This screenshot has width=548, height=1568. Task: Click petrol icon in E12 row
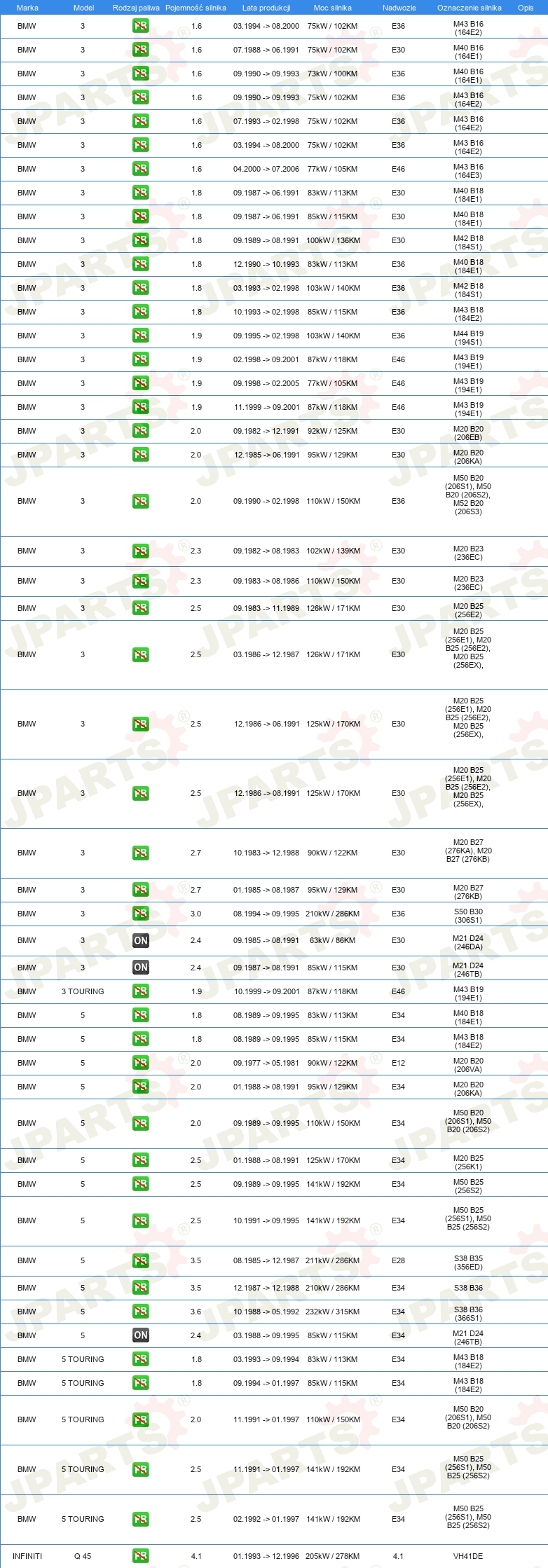140,1063
